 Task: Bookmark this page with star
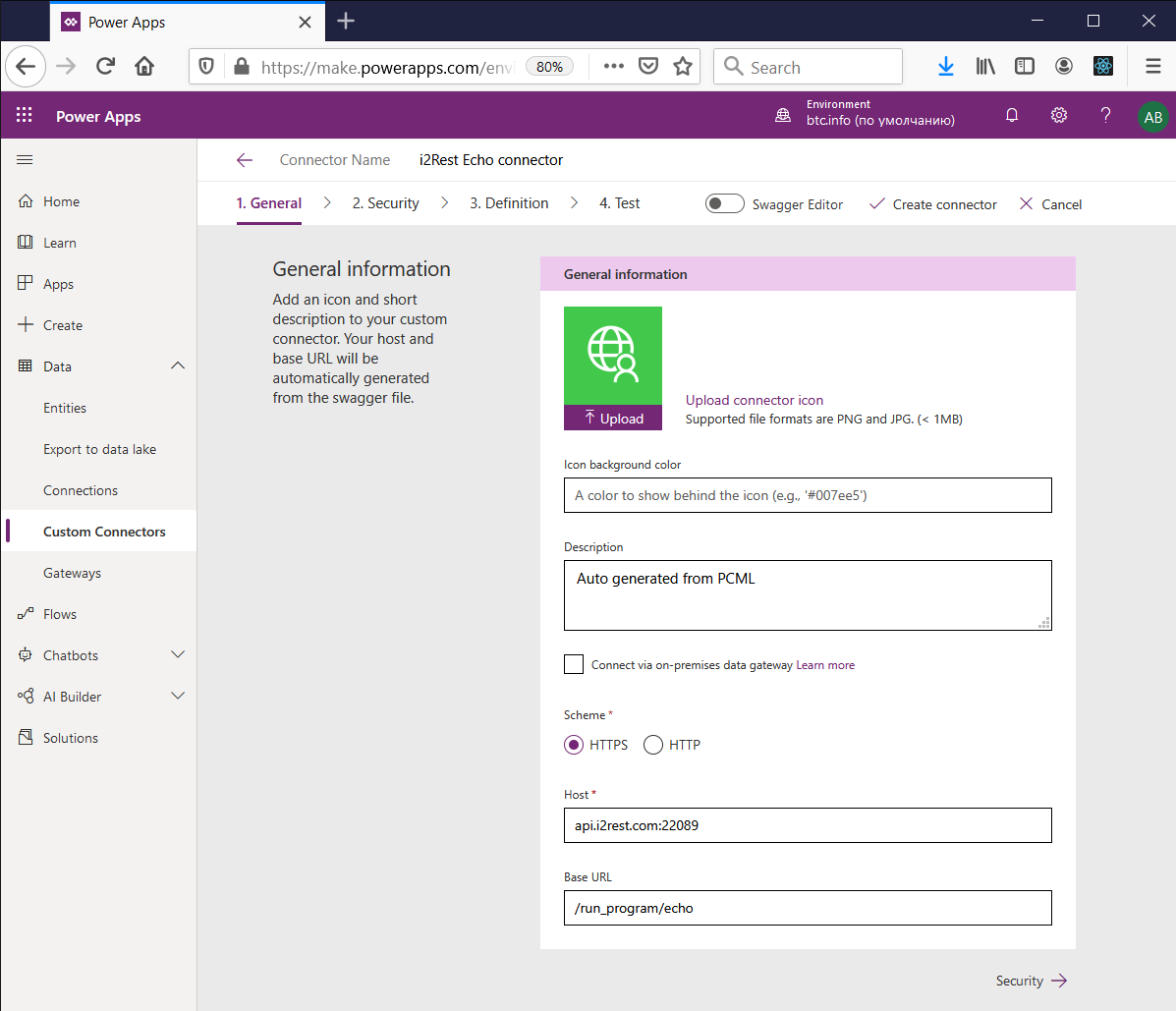pyautogui.click(x=683, y=67)
